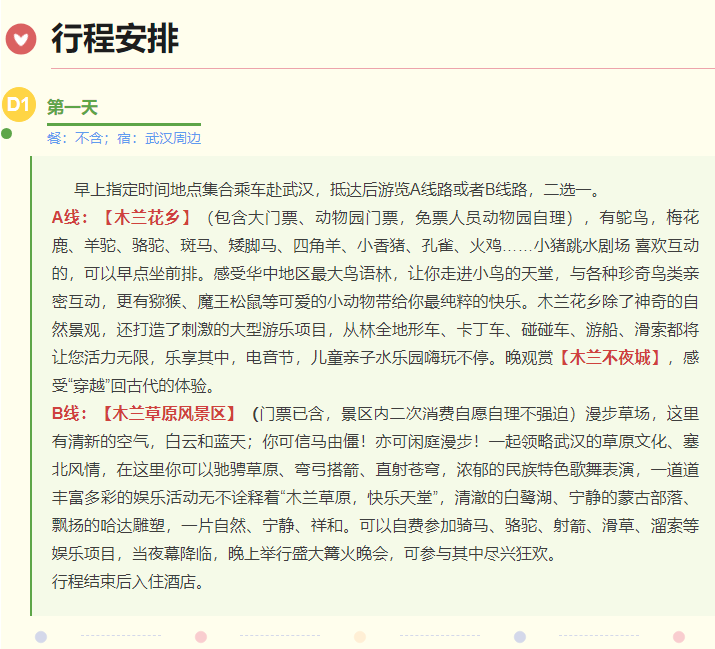Click the red 【木兰草原风景区】 attraction name
715x649 pixels.
click(169, 414)
